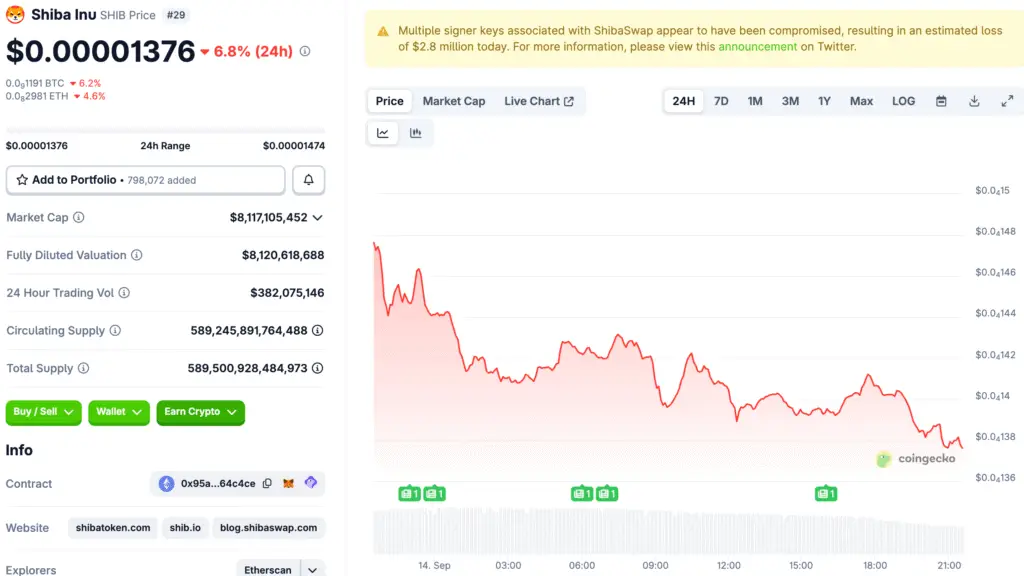The width and height of the screenshot is (1024, 576).
Task: Click the download chart data icon
Action: [x=974, y=101]
